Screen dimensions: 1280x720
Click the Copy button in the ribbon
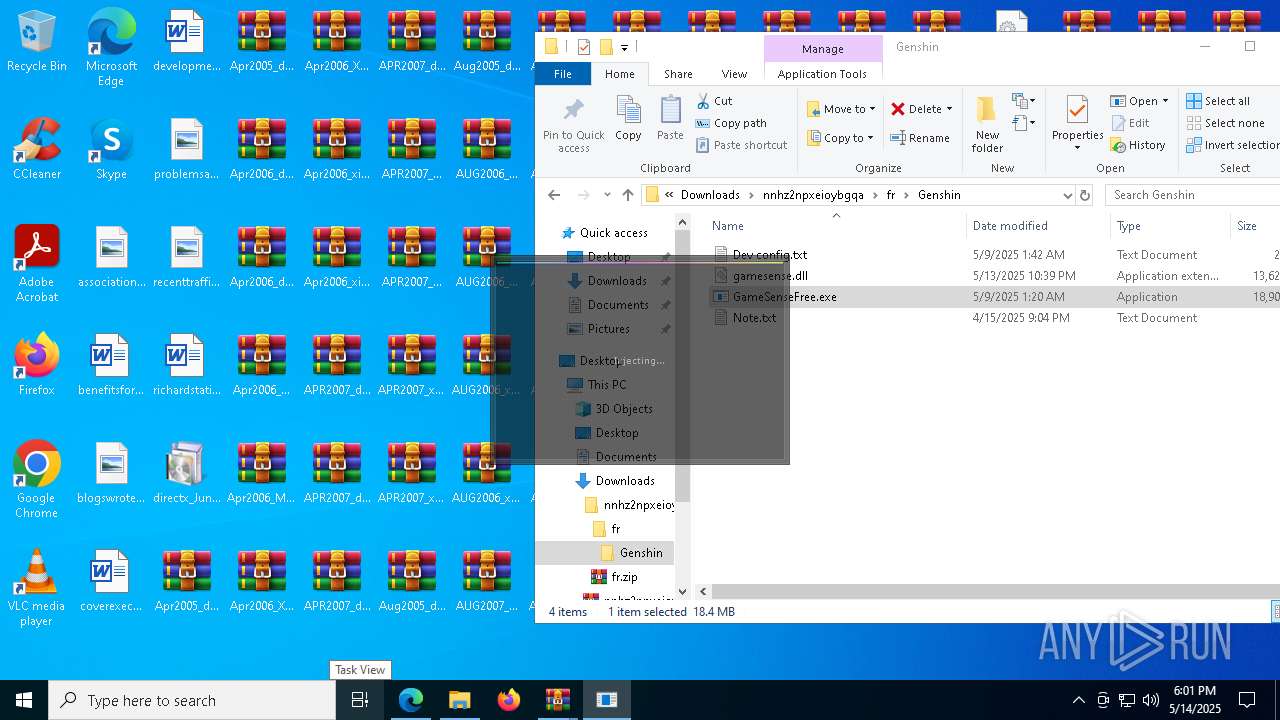[x=628, y=119]
